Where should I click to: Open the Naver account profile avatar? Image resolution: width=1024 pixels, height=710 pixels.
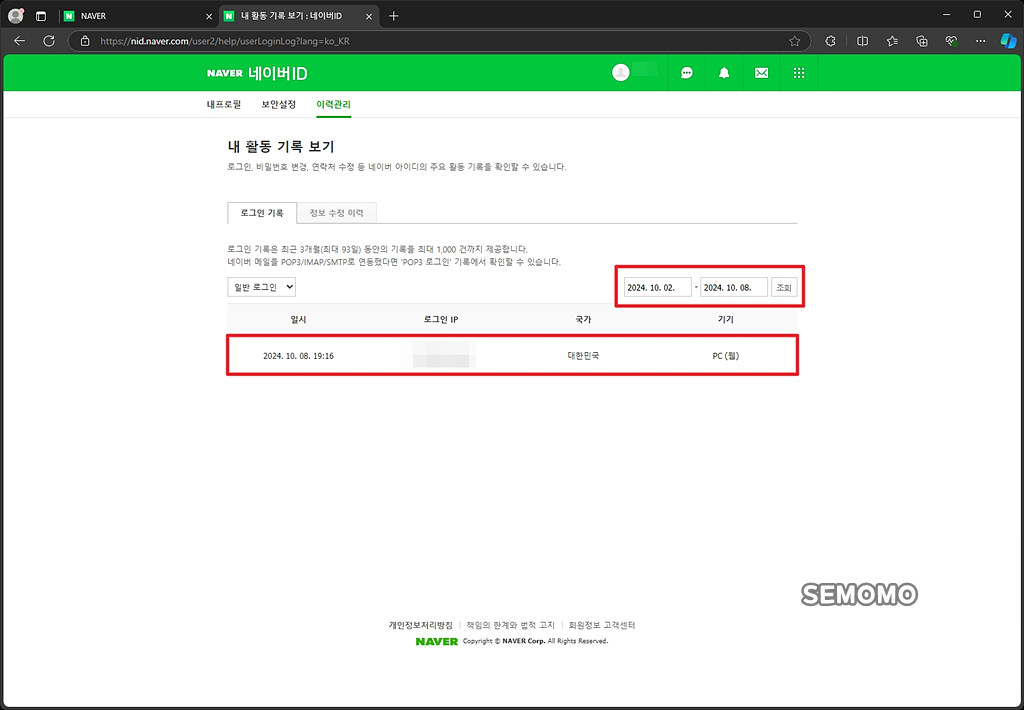[621, 73]
